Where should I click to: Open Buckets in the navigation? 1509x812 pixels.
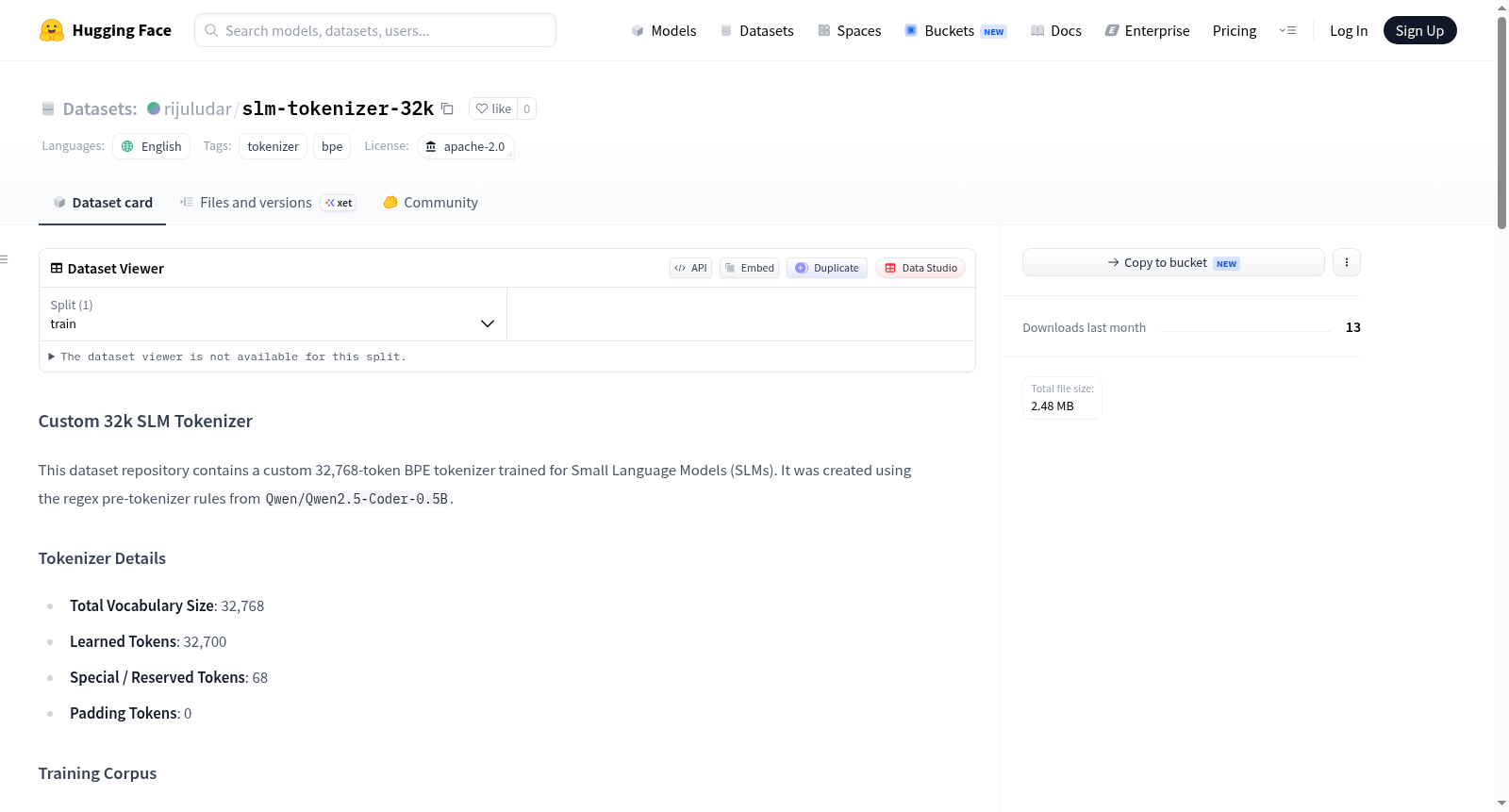tap(955, 30)
